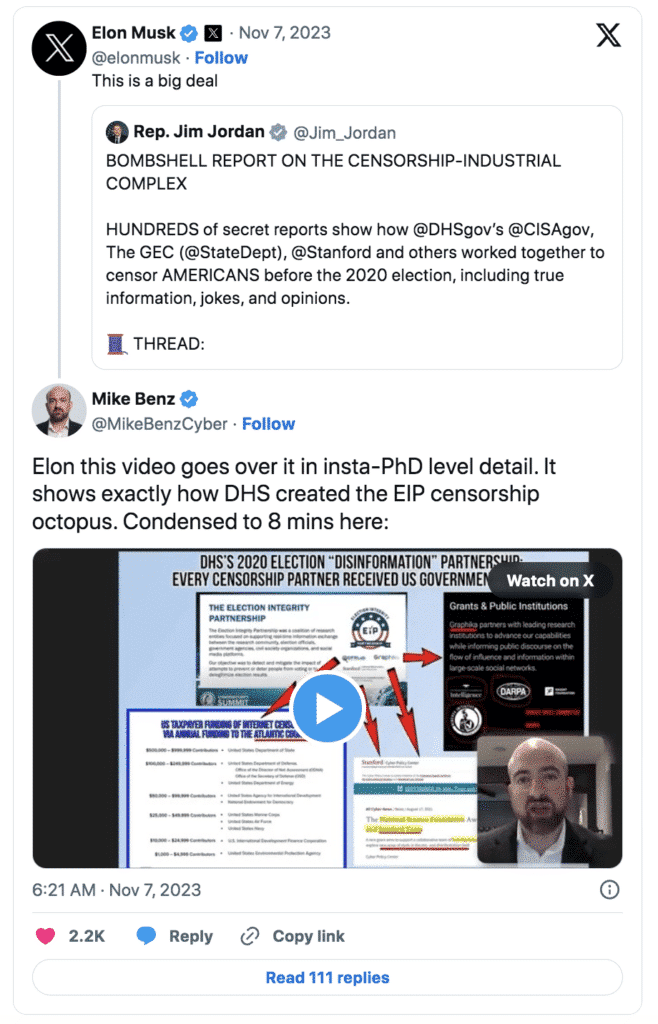Viewport: 658px width, 1024px height.
Task: Open the 6:21 AM Nov 7, 2023 timestamp
Action: pyautogui.click(x=116, y=890)
